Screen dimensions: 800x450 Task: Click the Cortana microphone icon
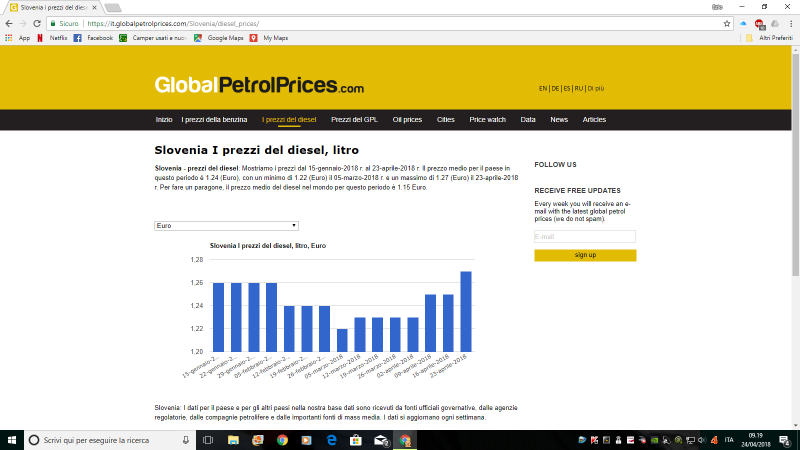click(x=186, y=440)
